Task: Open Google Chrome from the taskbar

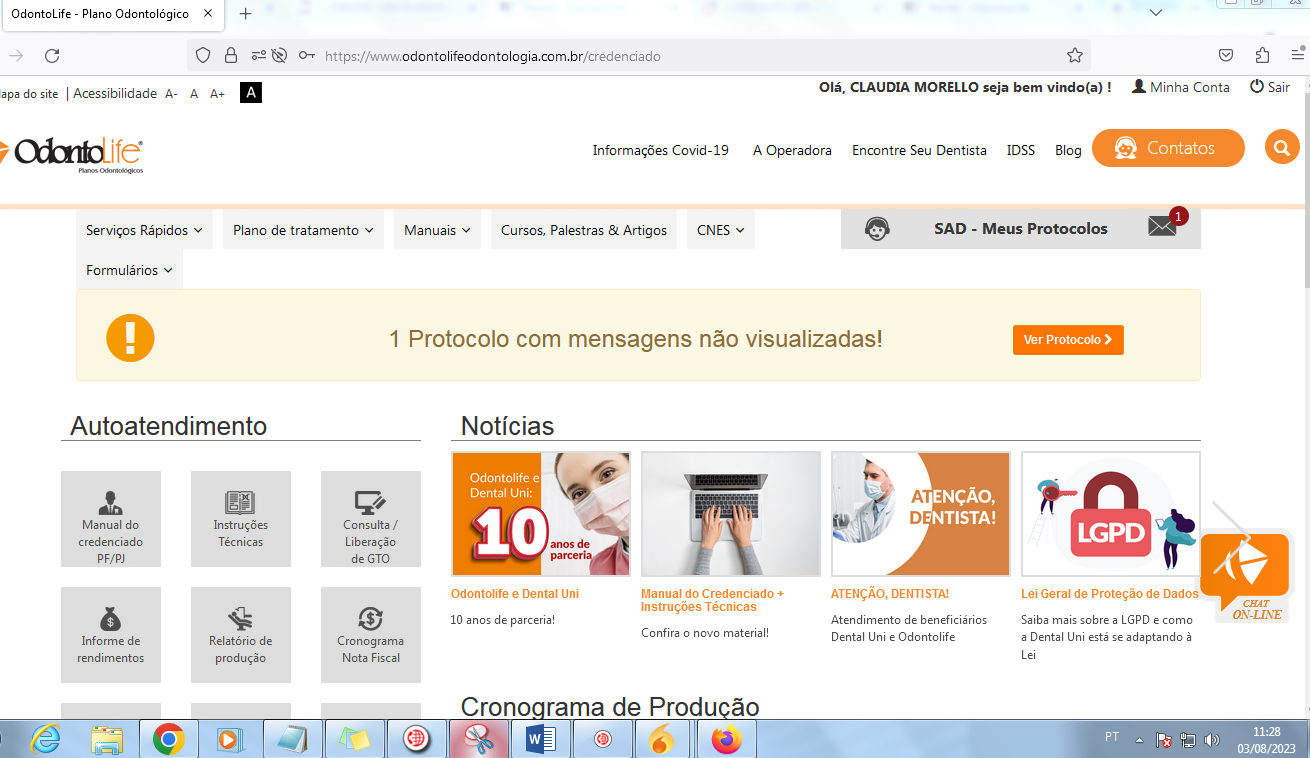Action: pos(169,740)
